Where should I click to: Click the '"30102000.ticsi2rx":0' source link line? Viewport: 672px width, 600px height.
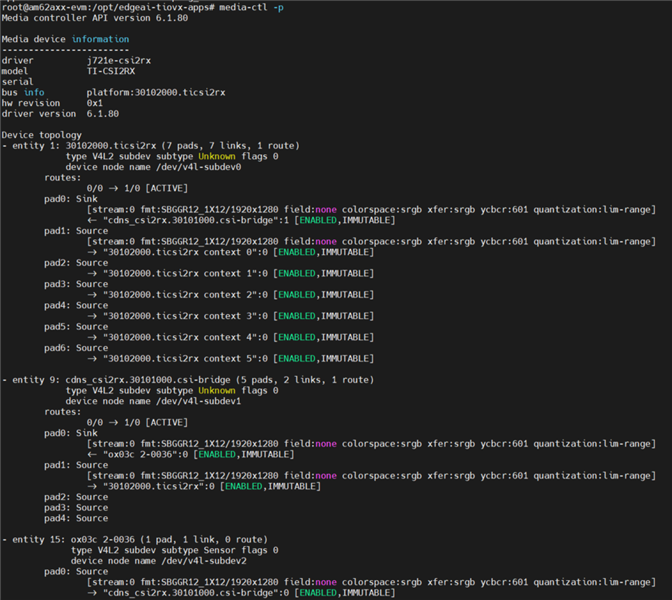click(x=204, y=486)
